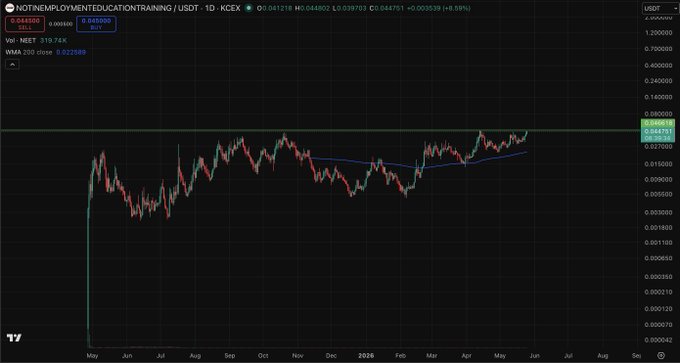Click the 0.000042 price scale label
The height and width of the screenshot is (363, 680).
point(658,340)
